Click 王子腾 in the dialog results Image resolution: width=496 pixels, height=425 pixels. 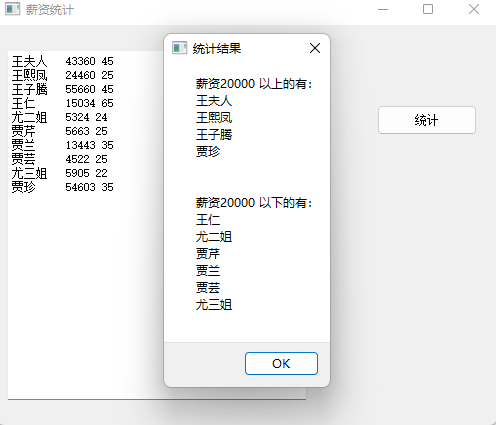[x=214, y=135]
